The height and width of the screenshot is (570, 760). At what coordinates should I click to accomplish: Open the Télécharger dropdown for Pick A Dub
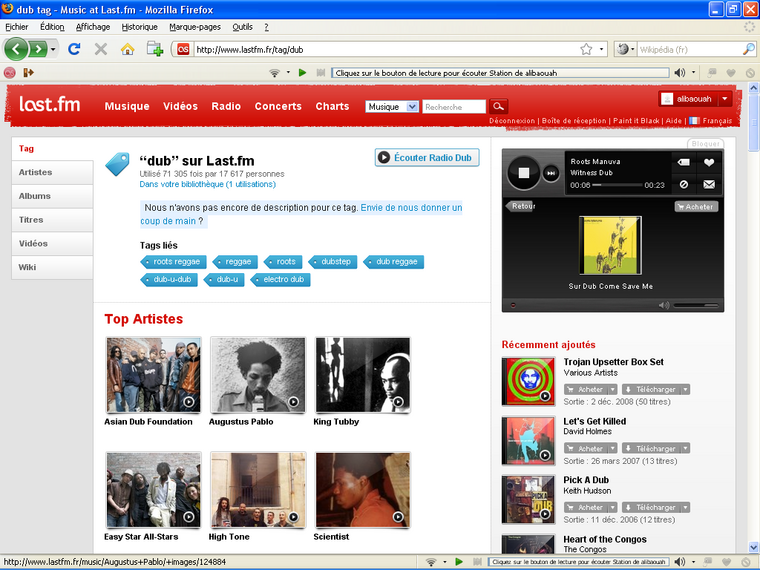[686, 507]
